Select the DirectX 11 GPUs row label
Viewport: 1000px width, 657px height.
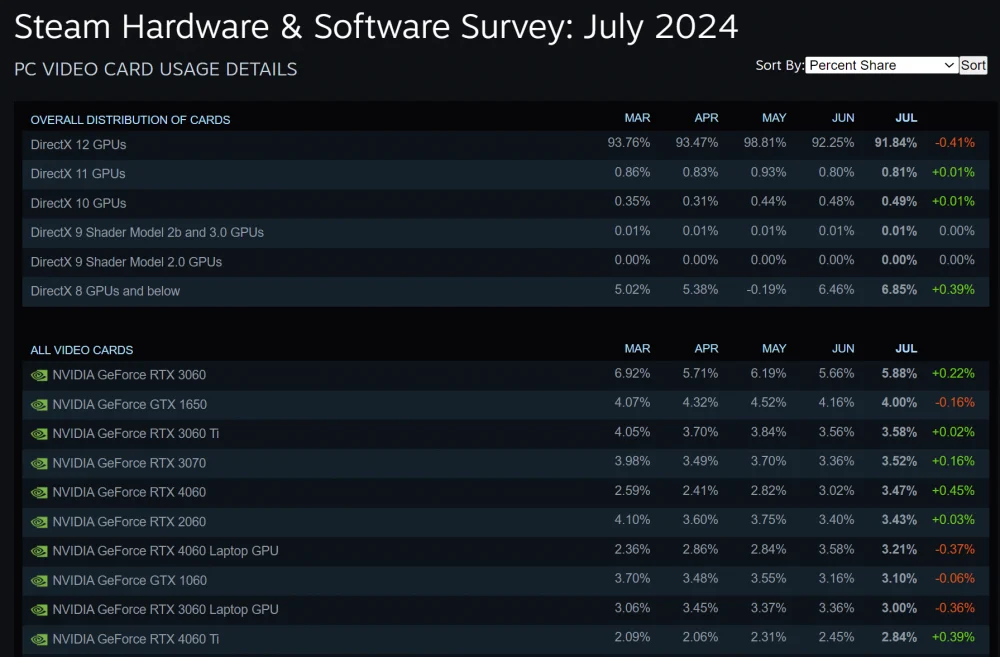pos(78,173)
